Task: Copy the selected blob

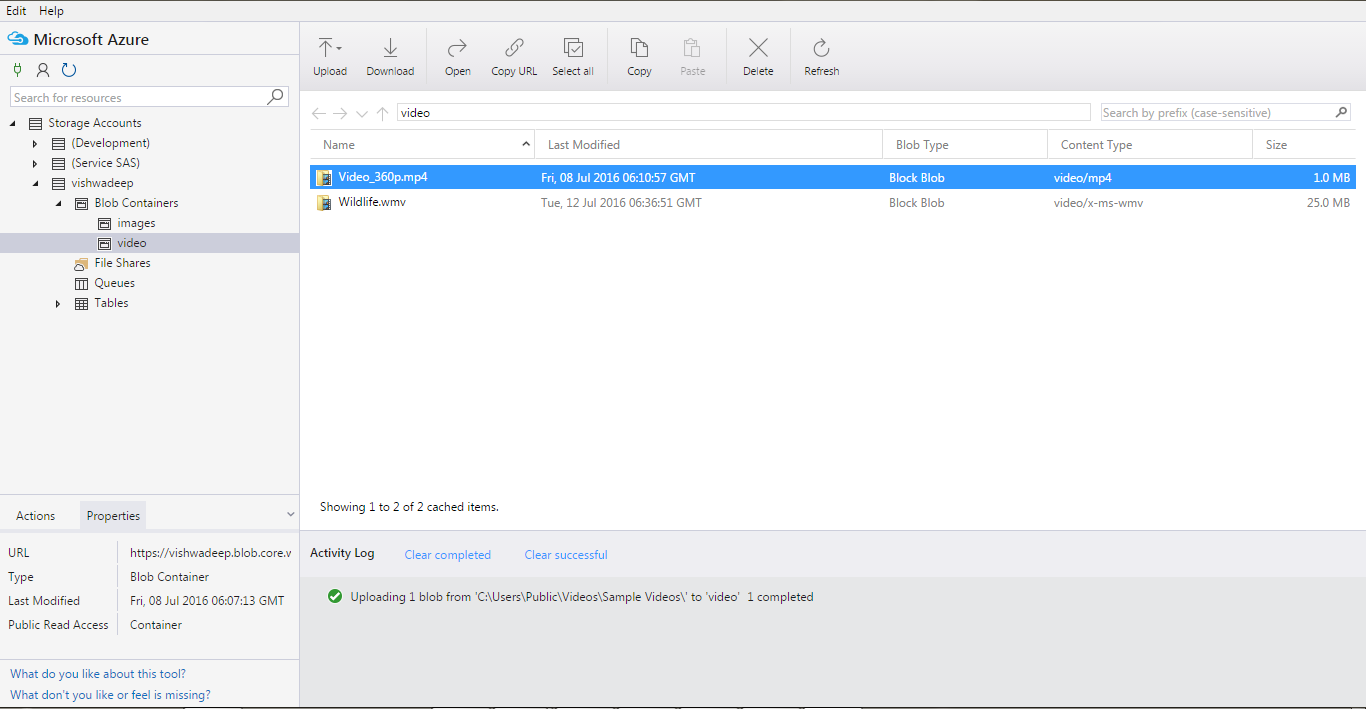Action: coord(639,57)
